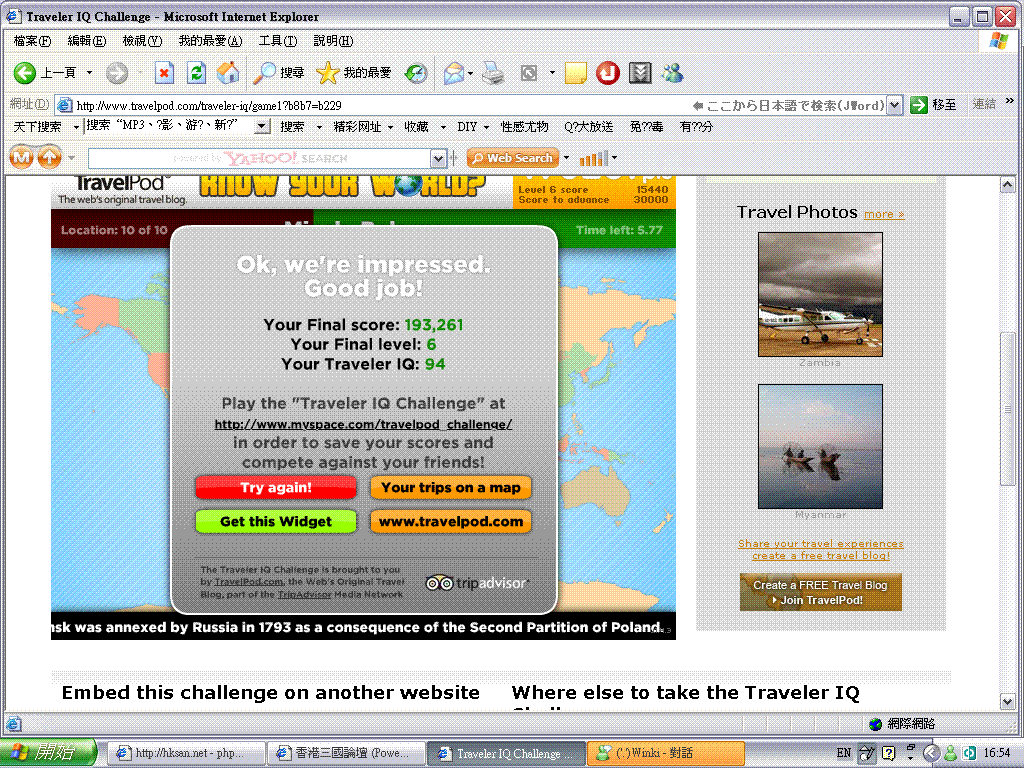
Task: Open the 編輯(E) menu
Action: 87,41
